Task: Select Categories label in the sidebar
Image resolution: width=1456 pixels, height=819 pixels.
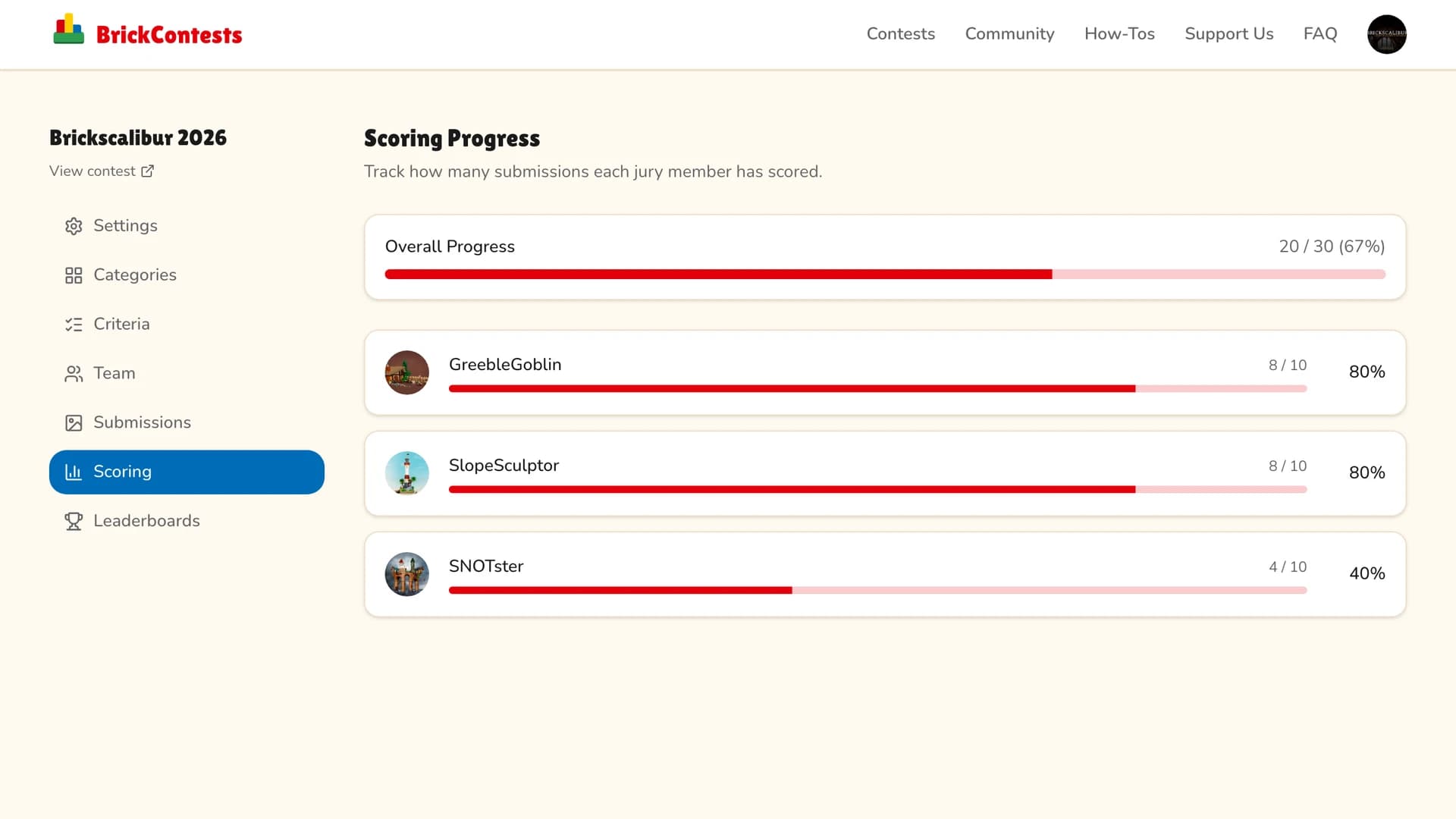Action: 135,275
